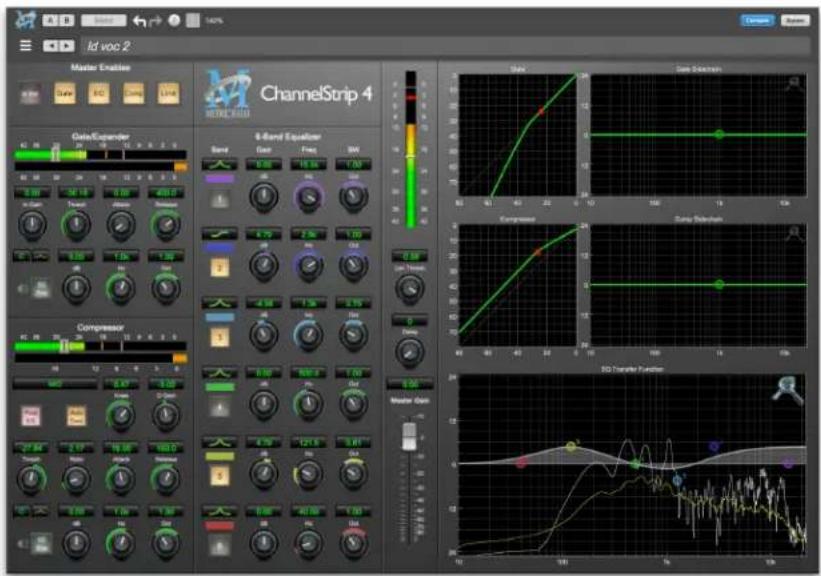This screenshot has height=576, width=821.
Task: Open the band 3 filter type selector above the light blue bar
Action: click(220, 303)
